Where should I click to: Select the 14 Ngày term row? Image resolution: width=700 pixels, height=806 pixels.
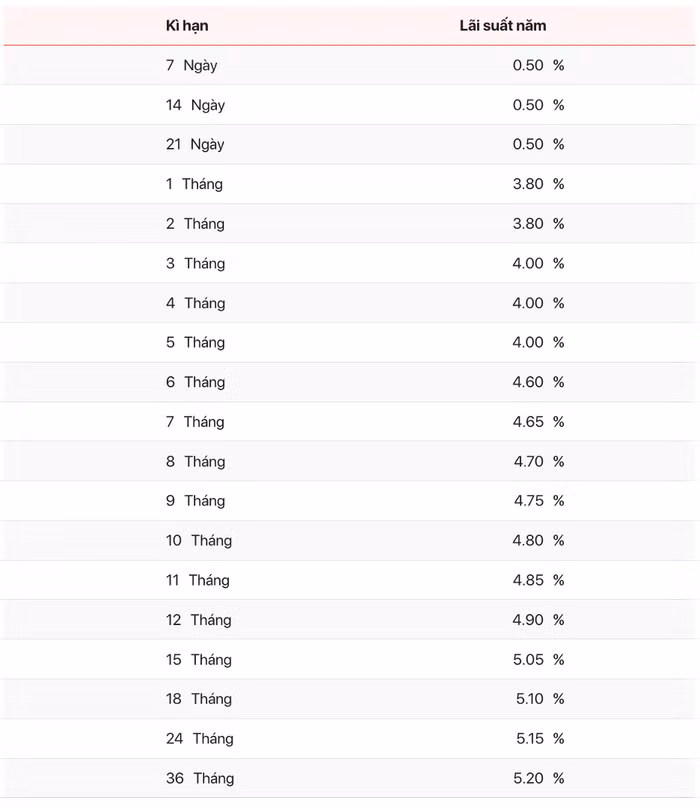[195, 105]
